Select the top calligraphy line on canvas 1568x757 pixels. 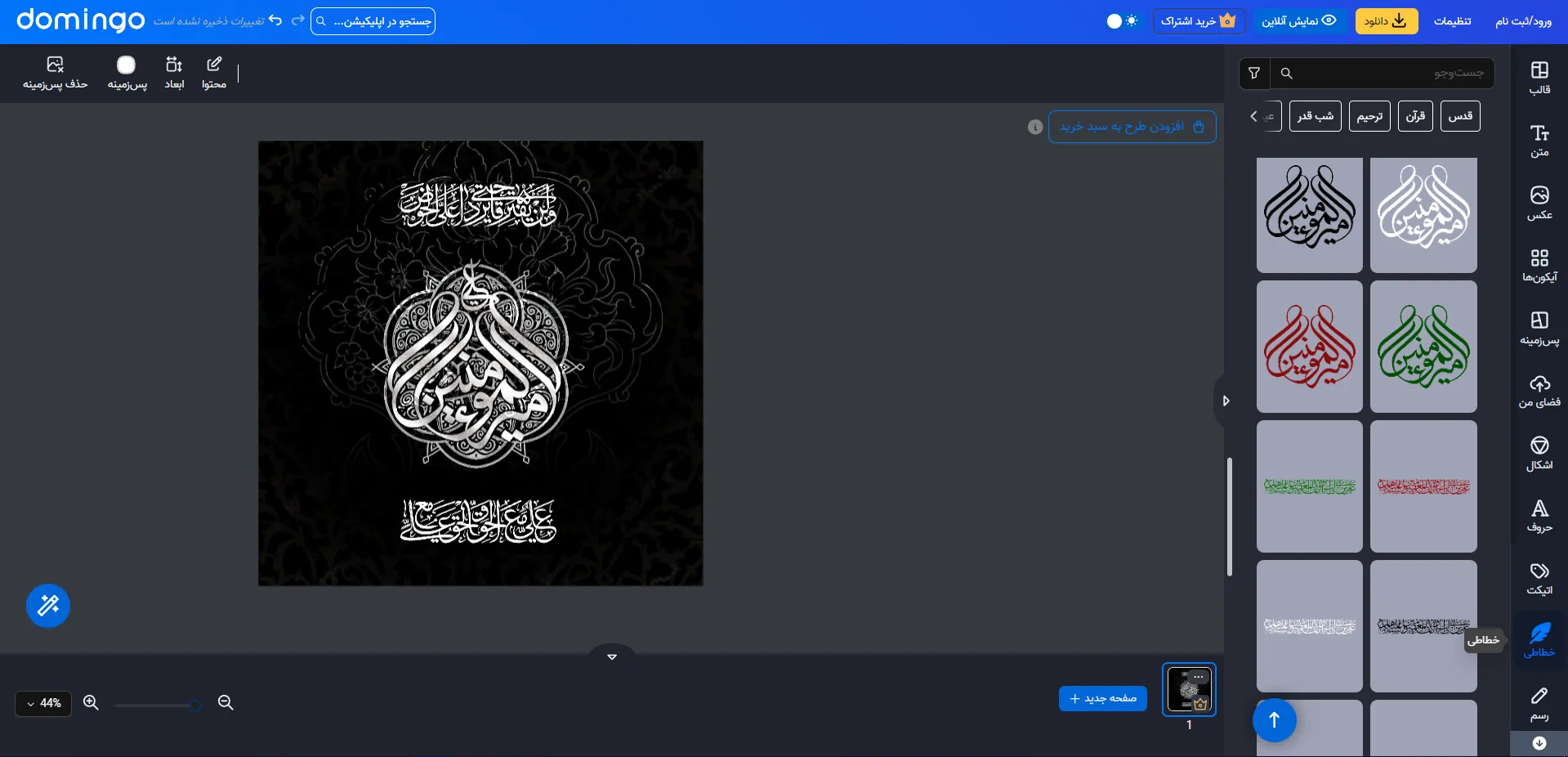[478, 205]
